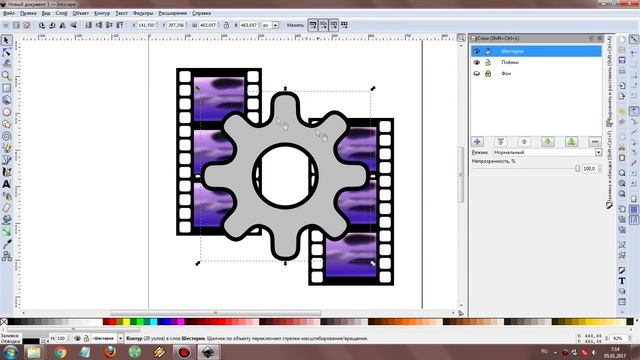Toggle status bar layer visibility eye
Image resolution: width=640 pixels, height=360 pixels.
pos(77,339)
